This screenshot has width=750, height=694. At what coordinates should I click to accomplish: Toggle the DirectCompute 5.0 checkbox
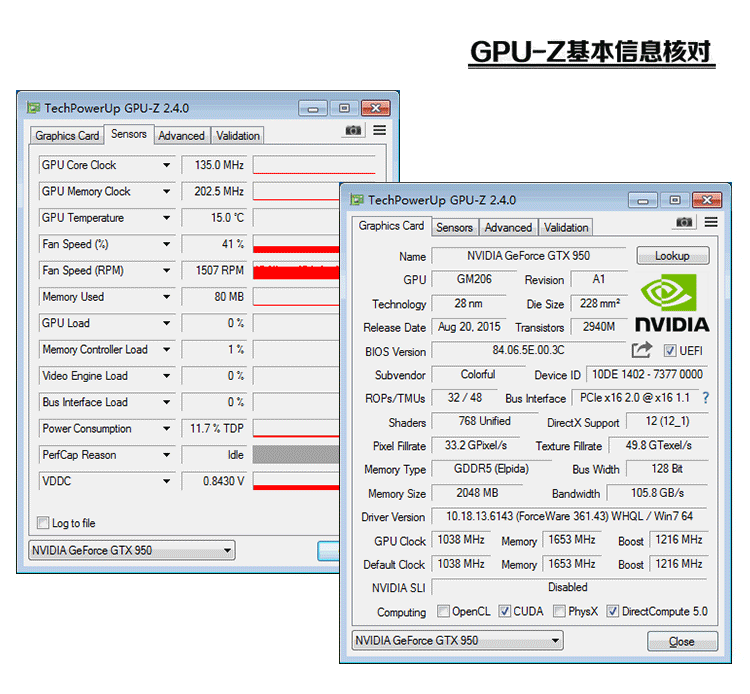(613, 611)
